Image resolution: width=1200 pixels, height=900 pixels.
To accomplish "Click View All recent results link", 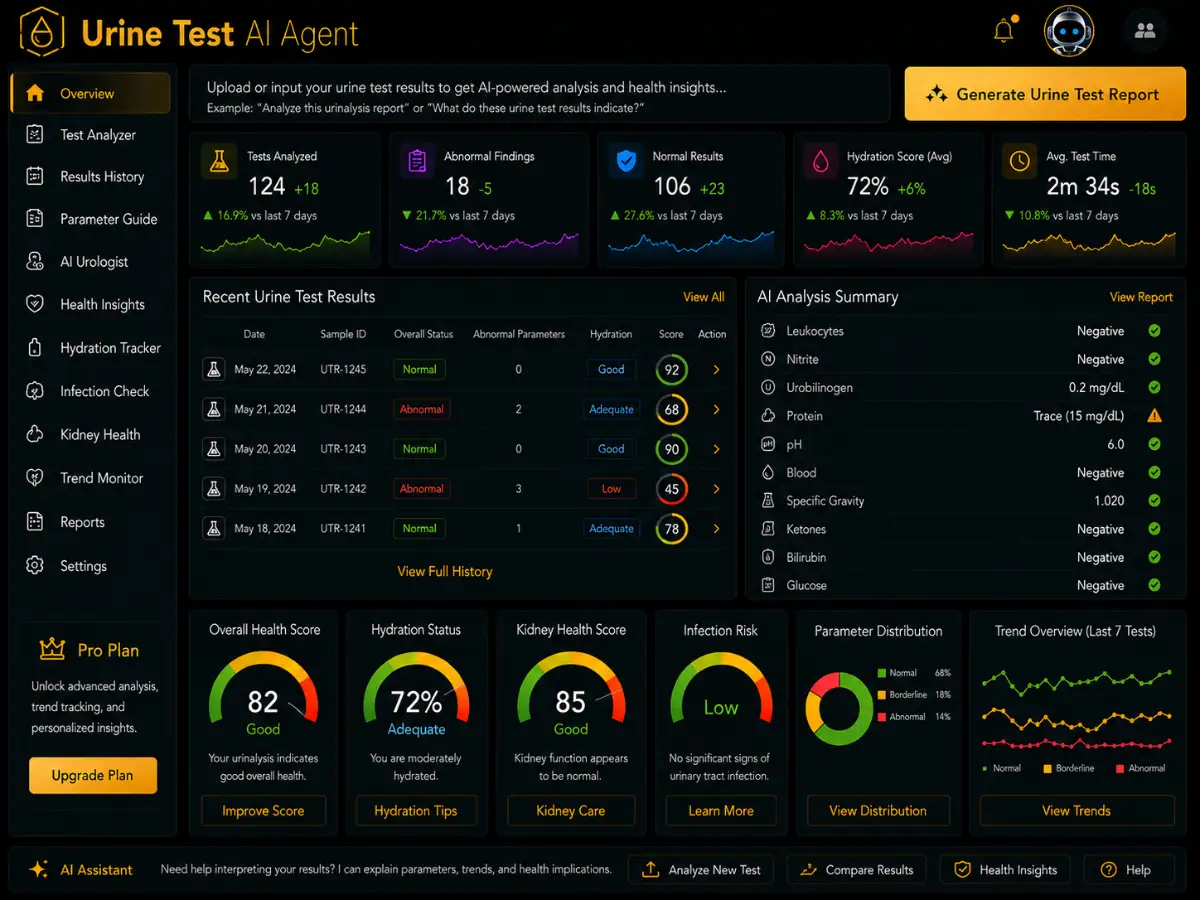I will [x=704, y=297].
